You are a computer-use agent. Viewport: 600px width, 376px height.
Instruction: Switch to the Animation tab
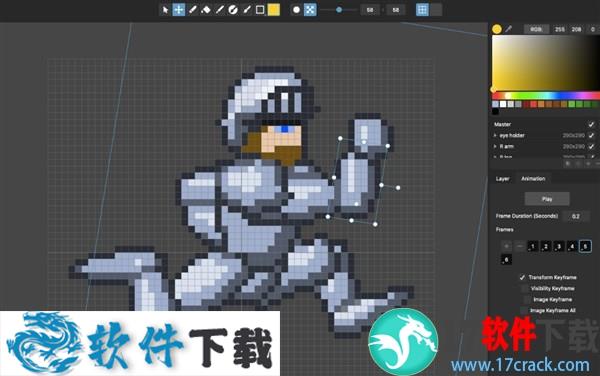(533, 179)
